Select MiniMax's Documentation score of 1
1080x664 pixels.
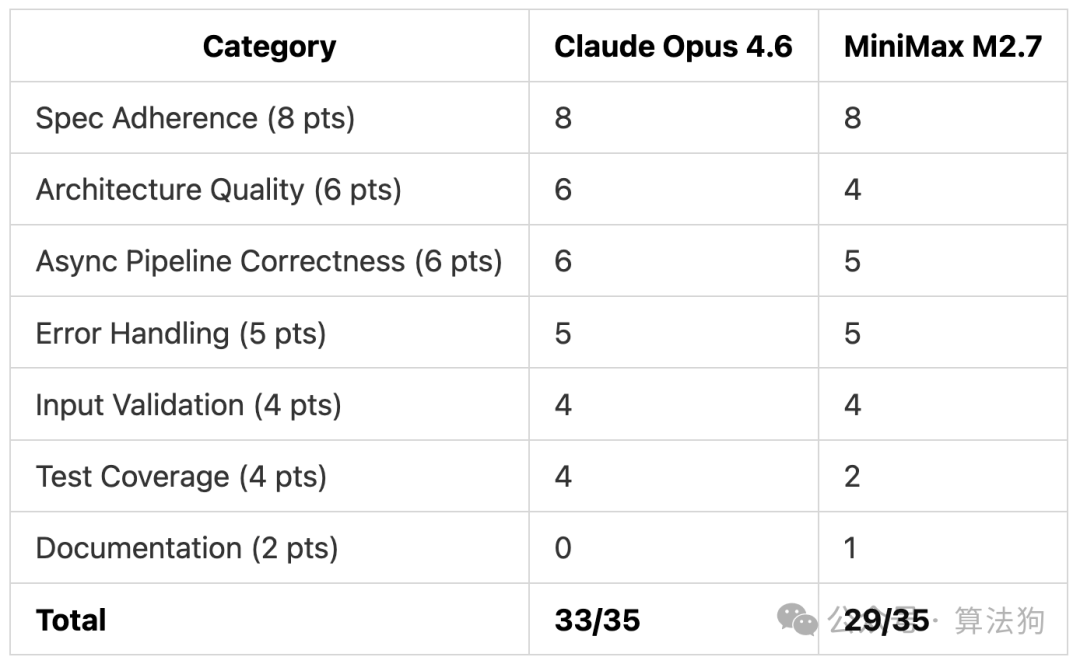(x=852, y=548)
